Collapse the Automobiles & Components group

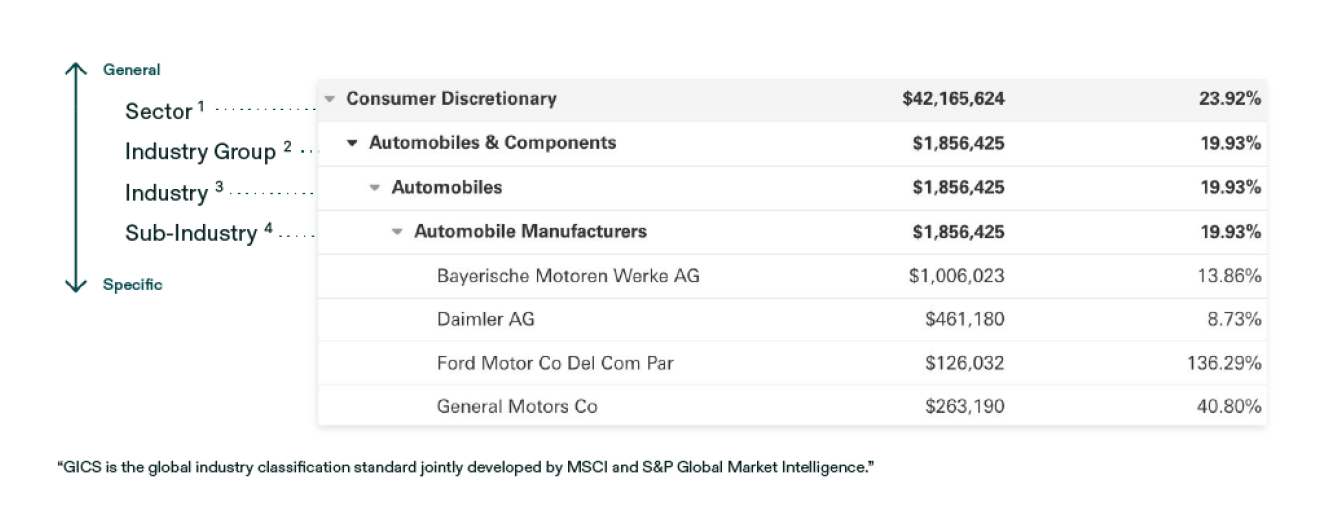click(352, 143)
